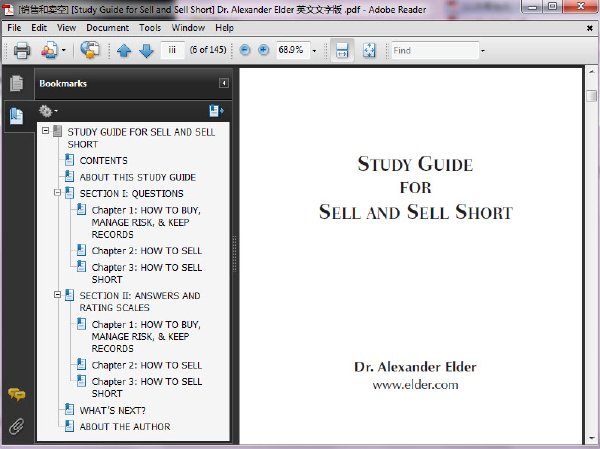Open the Pages thumbnails panel icon
This screenshot has width=600, height=449.
16,83
